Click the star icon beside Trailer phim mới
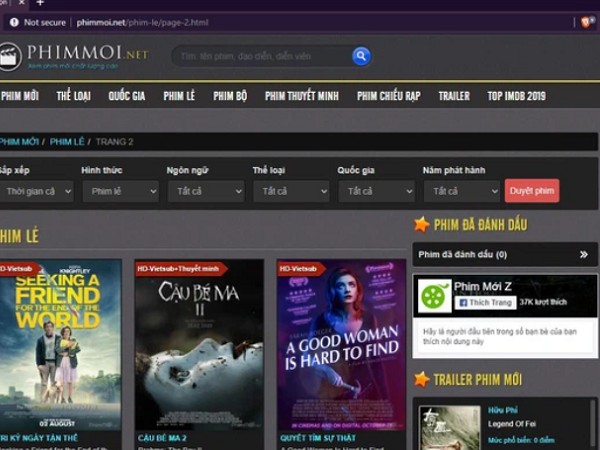600x450 pixels. [x=421, y=379]
